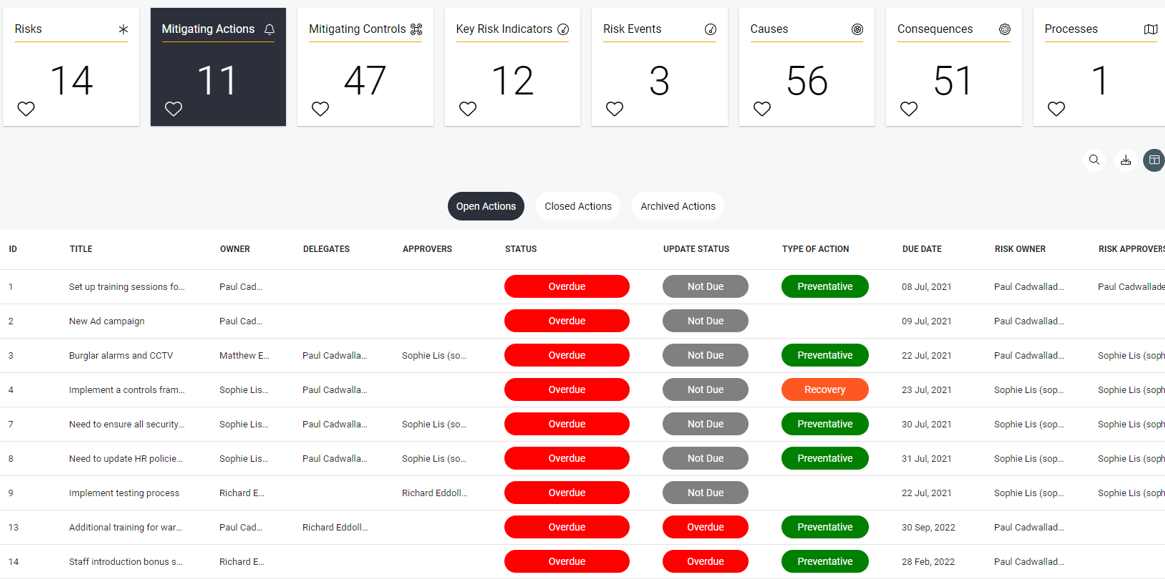Toggle the heart on the Mitigating Controls card
Image resolution: width=1165 pixels, height=579 pixels.
[x=320, y=108]
